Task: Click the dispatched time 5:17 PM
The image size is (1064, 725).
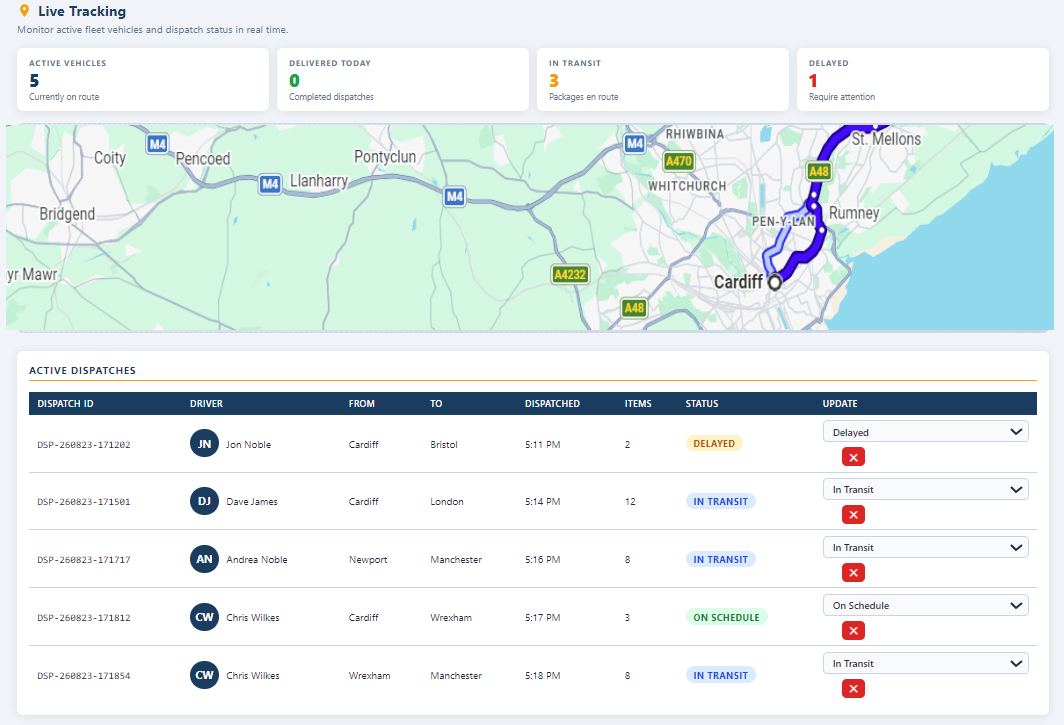Action: pos(542,618)
